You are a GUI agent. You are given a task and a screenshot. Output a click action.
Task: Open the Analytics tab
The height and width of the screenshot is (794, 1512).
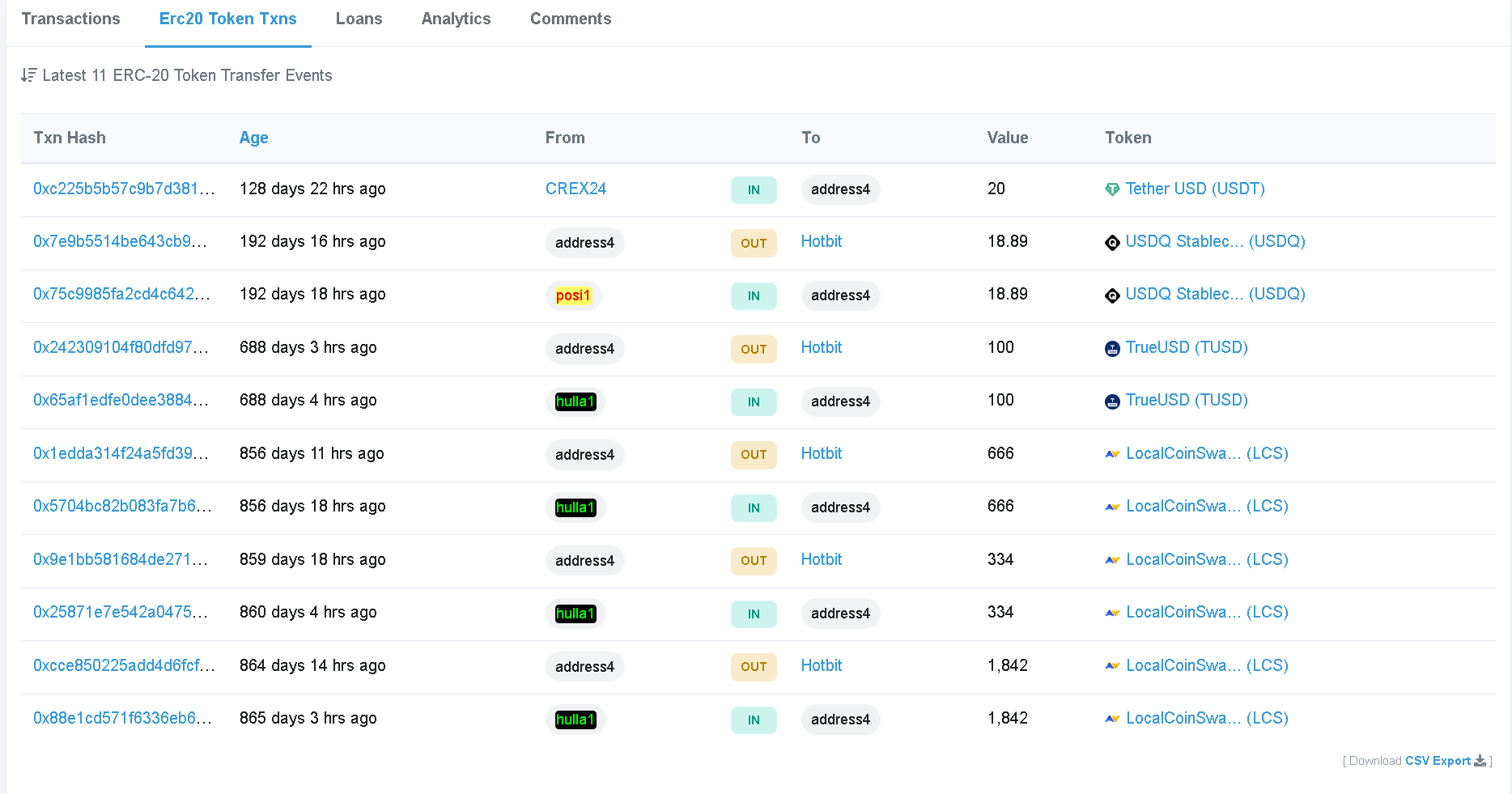(x=456, y=19)
